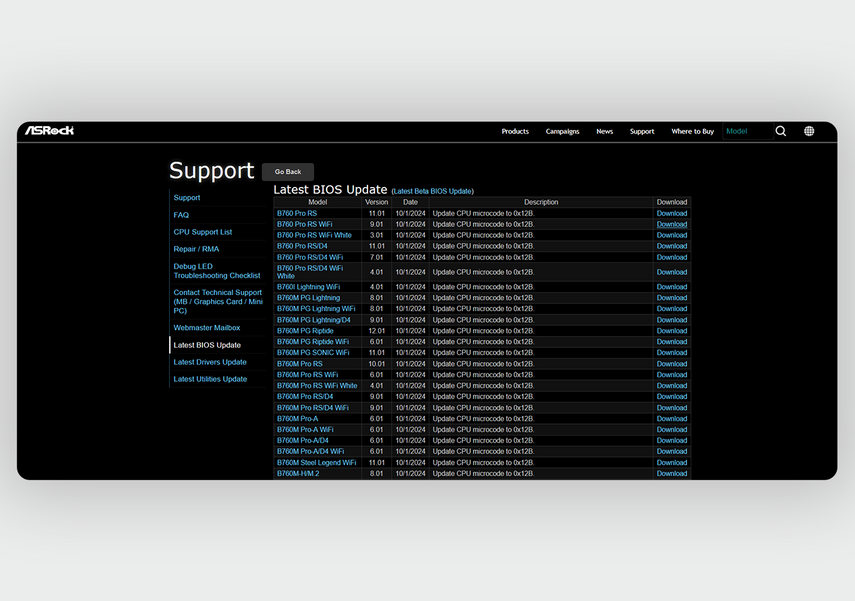The width and height of the screenshot is (855, 601).
Task: Open B760M Pro RS WiFi White model
Action: pyautogui.click(x=317, y=386)
